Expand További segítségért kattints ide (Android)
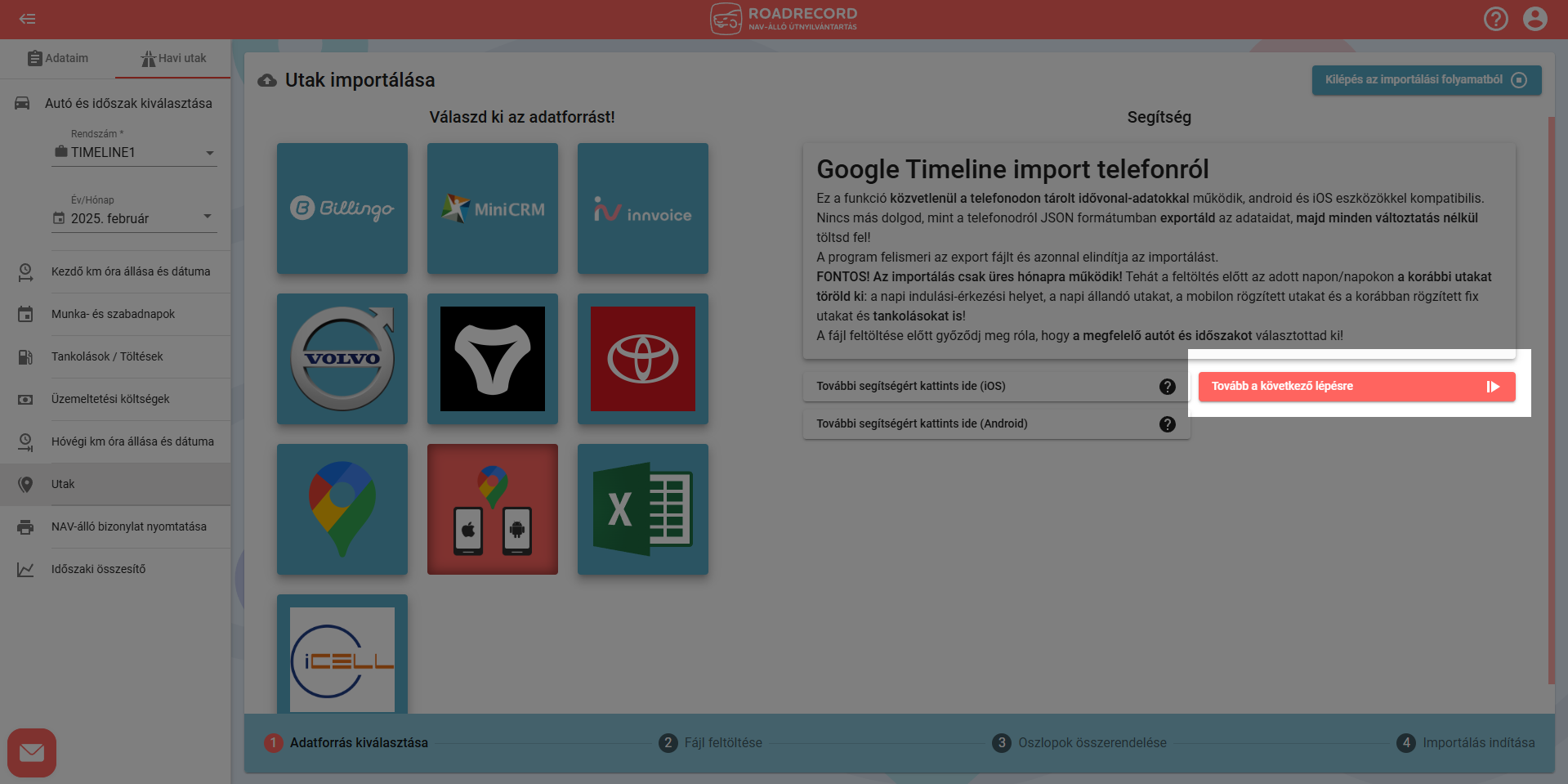This screenshot has height=784, width=1568. click(x=996, y=423)
